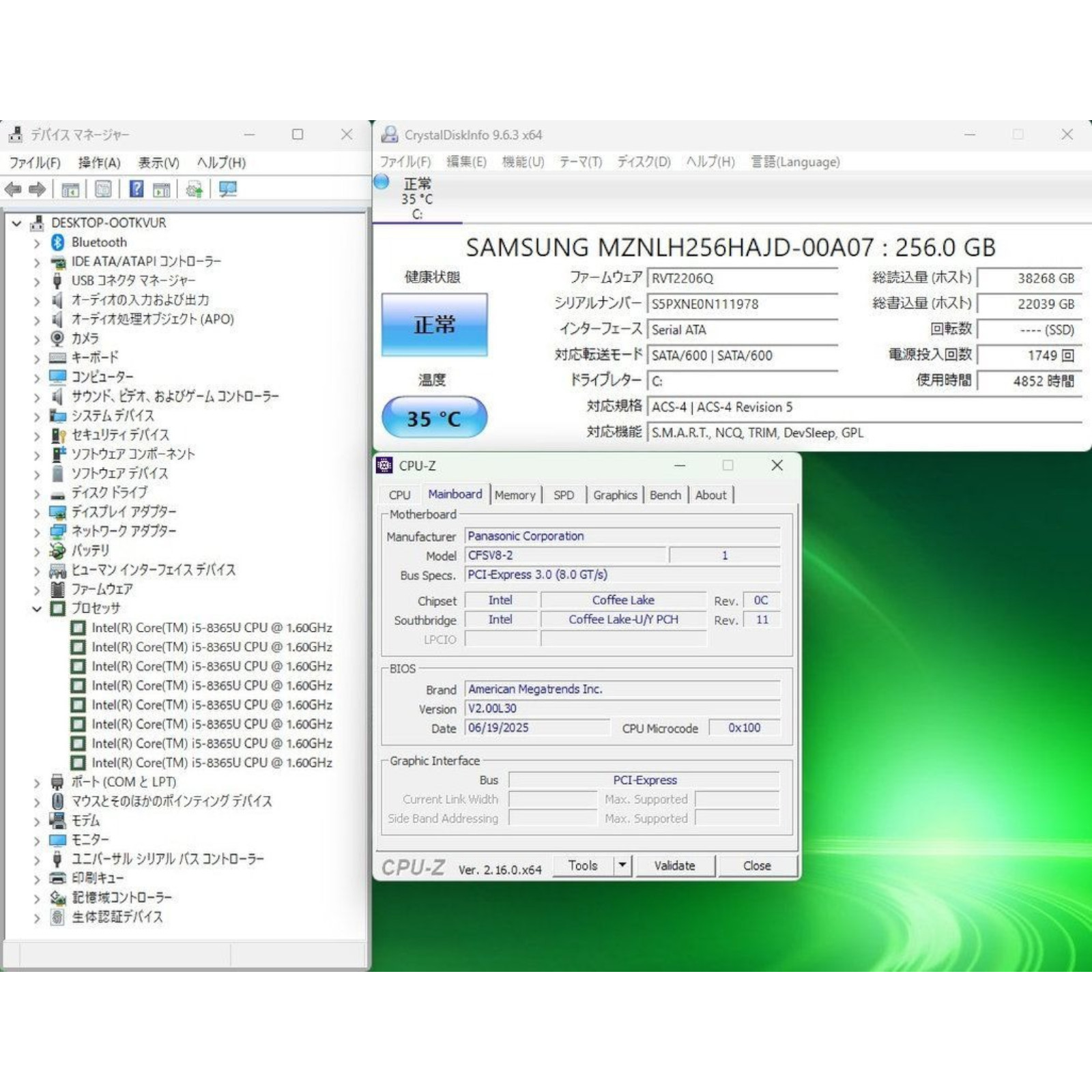Select the network adapters (ネットワーク アダプター) icon
The height and width of the screenshot is (1092, 1092).
[x=58, y=531]
